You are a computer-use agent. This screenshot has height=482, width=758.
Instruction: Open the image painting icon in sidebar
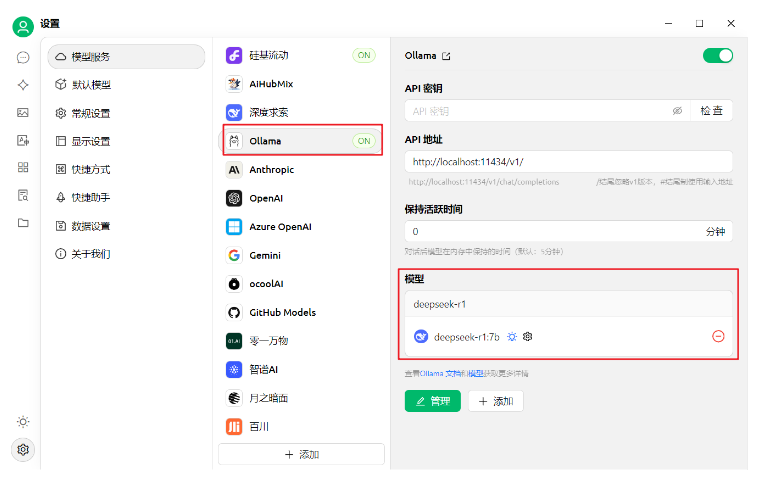tap(22, 113)
